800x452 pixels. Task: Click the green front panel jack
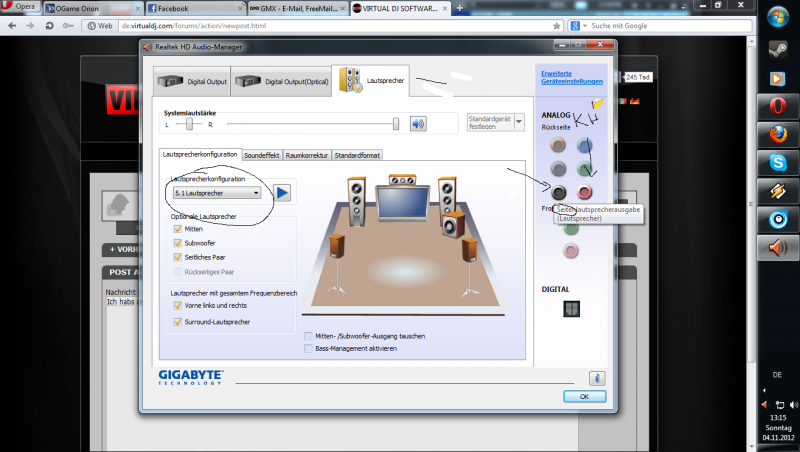[x=571, y=229]
